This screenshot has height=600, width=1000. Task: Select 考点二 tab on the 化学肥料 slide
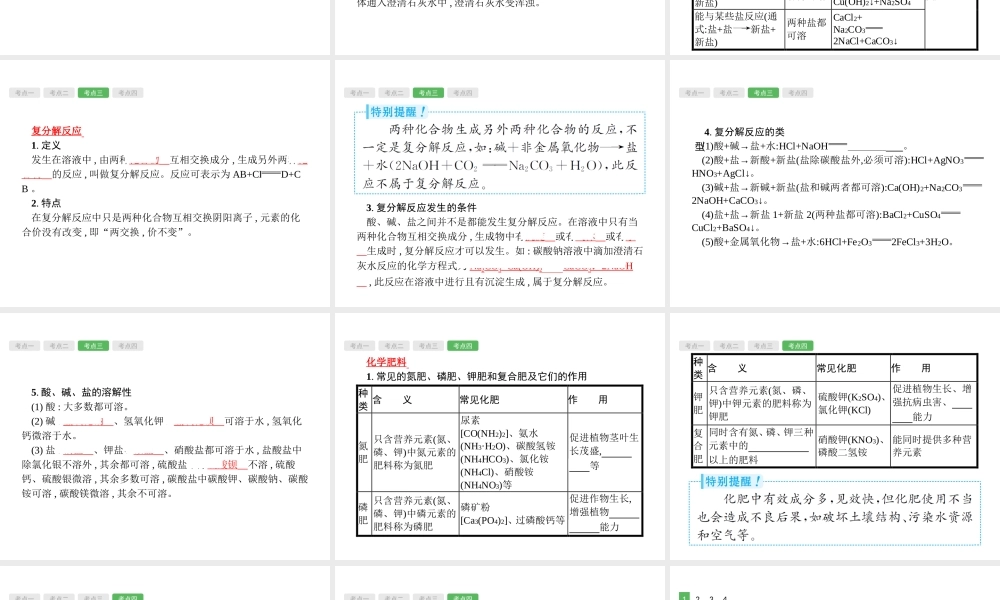coord(393,346)
